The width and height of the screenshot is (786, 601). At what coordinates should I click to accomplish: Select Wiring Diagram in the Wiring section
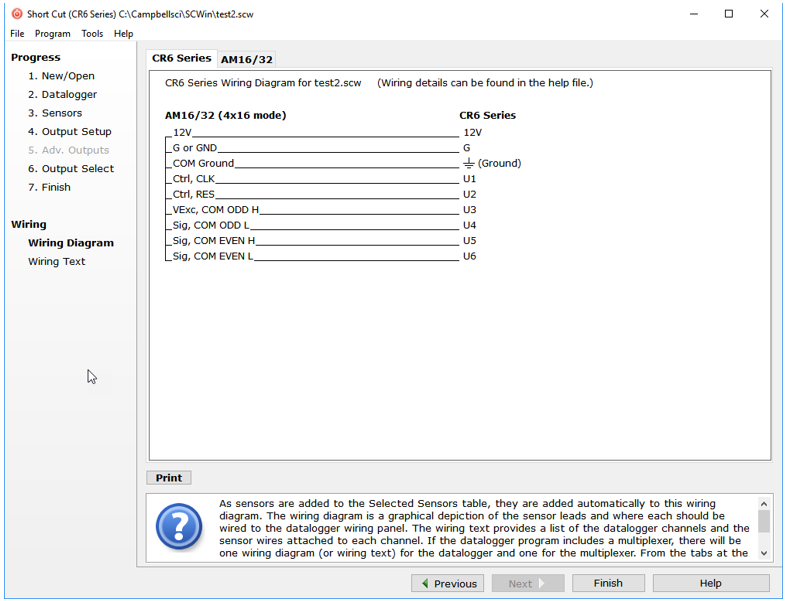pos(71,243)
